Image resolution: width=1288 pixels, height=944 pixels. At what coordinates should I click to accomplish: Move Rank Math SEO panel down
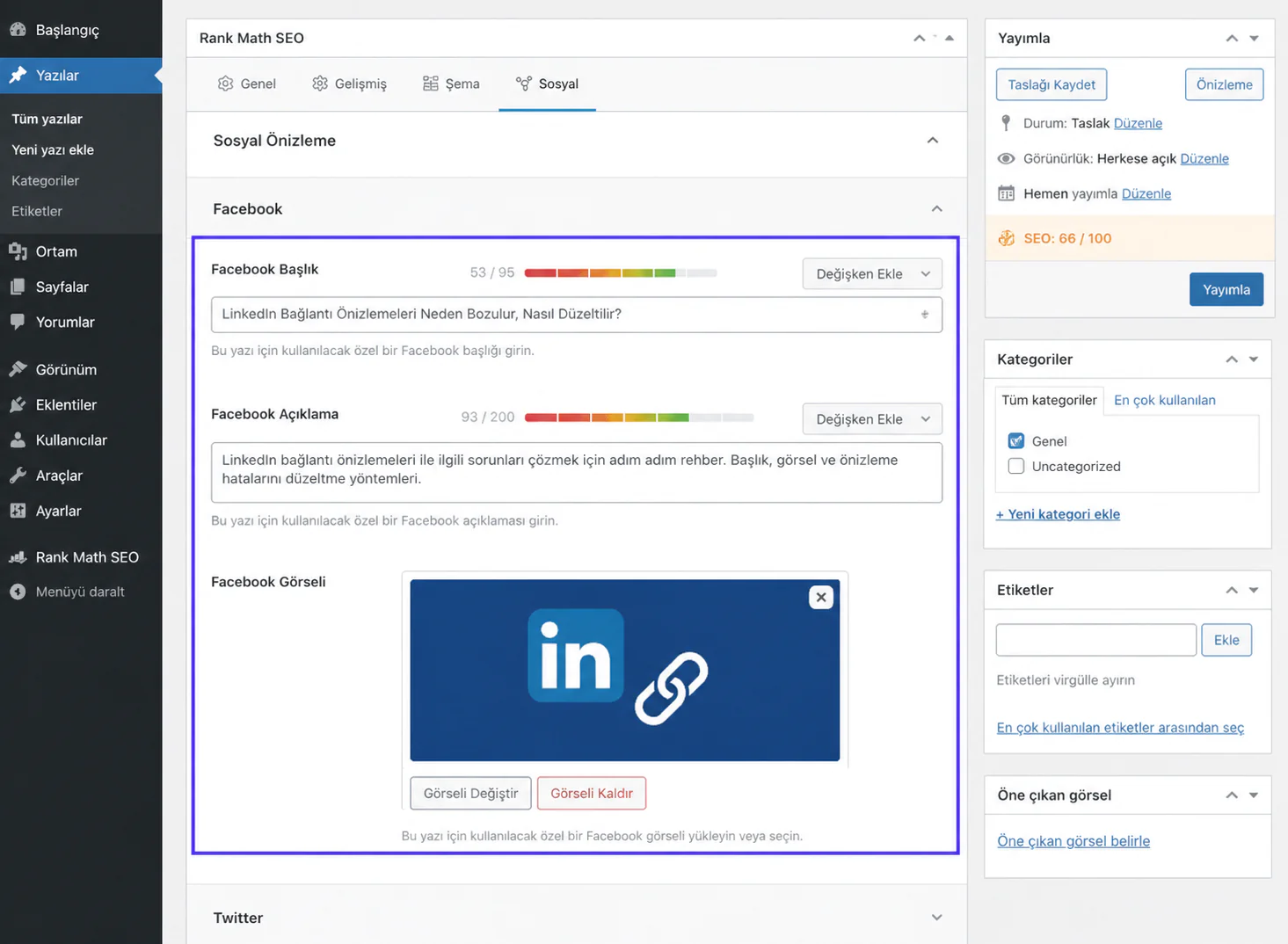pyautogui.click(x=935, y=38)
